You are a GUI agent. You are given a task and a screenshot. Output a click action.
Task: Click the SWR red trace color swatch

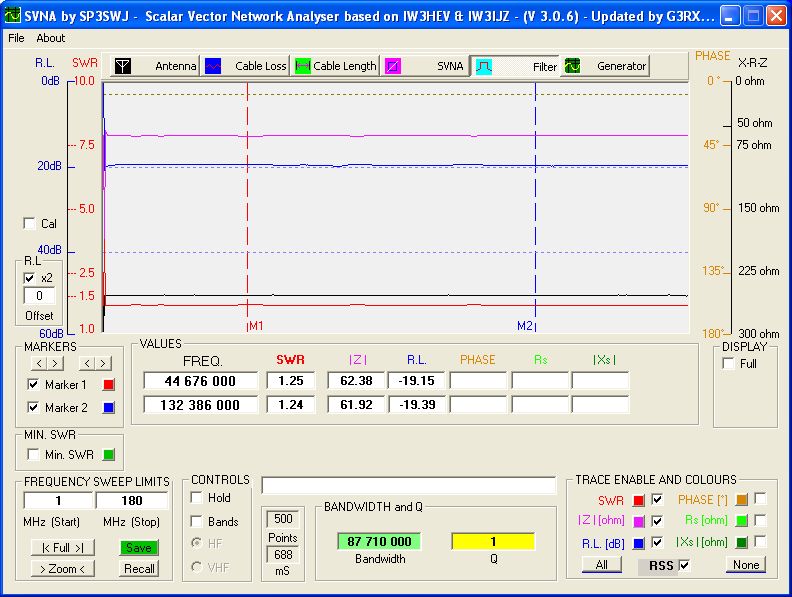click(x=638, y=500)
